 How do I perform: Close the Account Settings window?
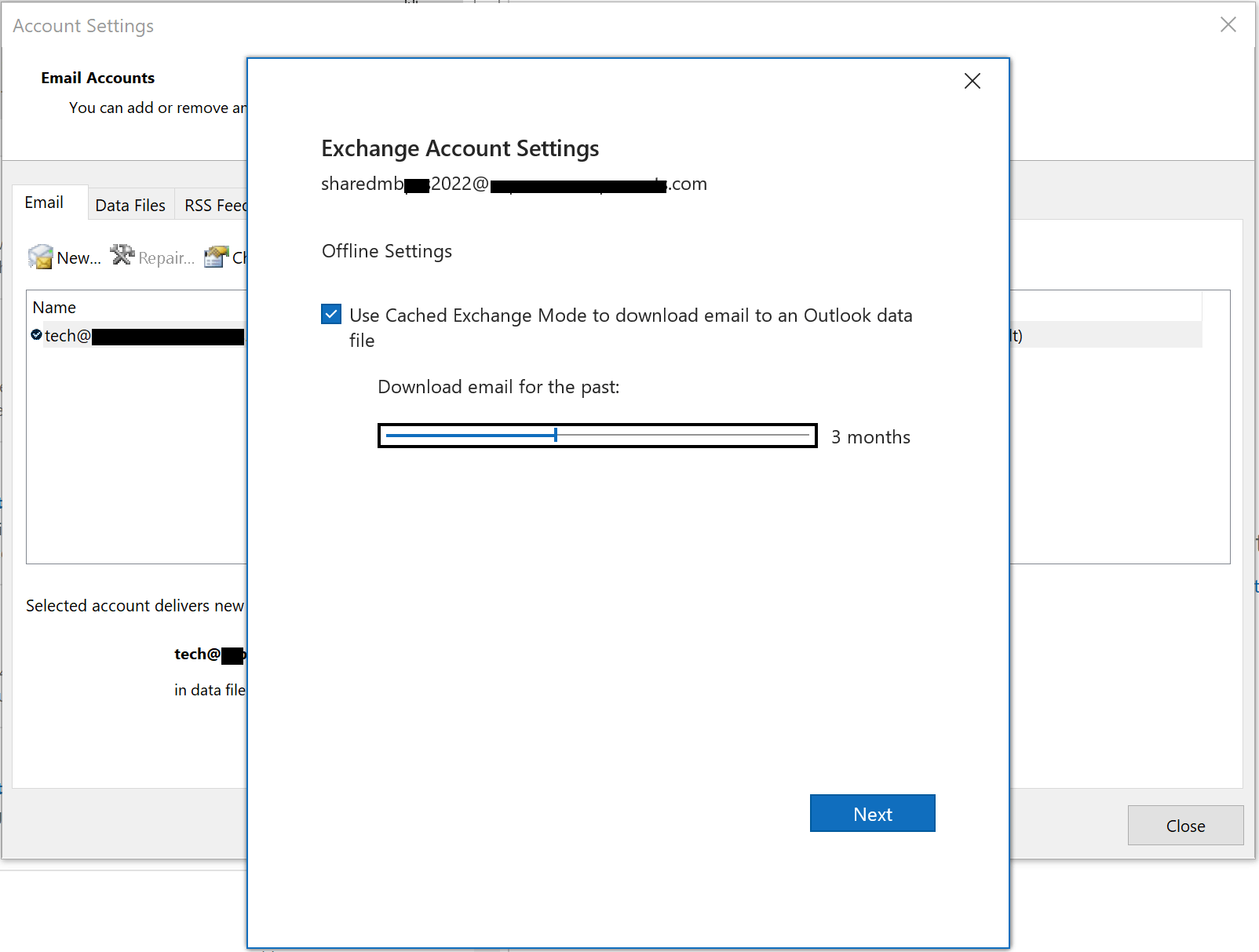[1228, 24]
